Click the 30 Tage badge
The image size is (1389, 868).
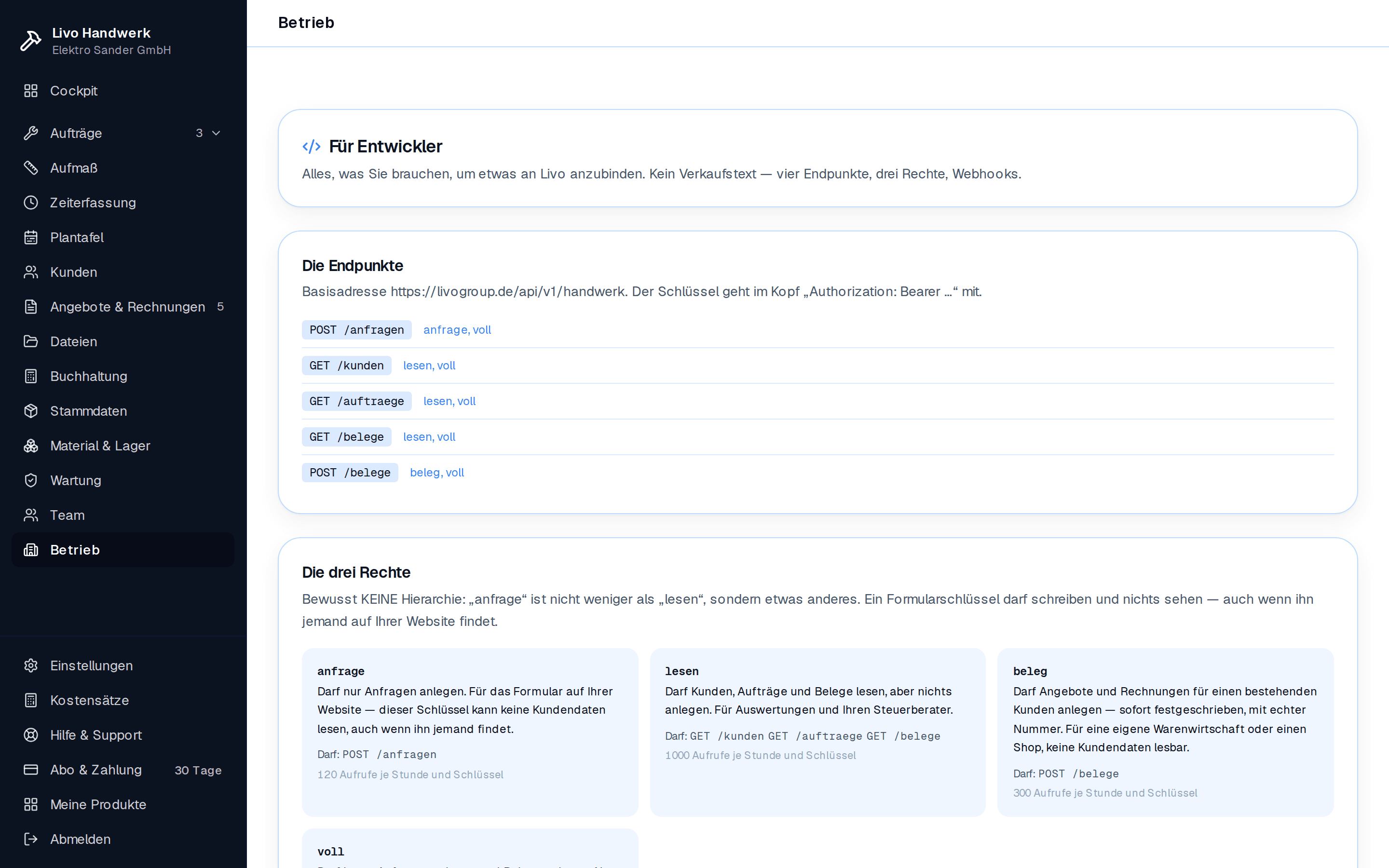click(198, 771)
